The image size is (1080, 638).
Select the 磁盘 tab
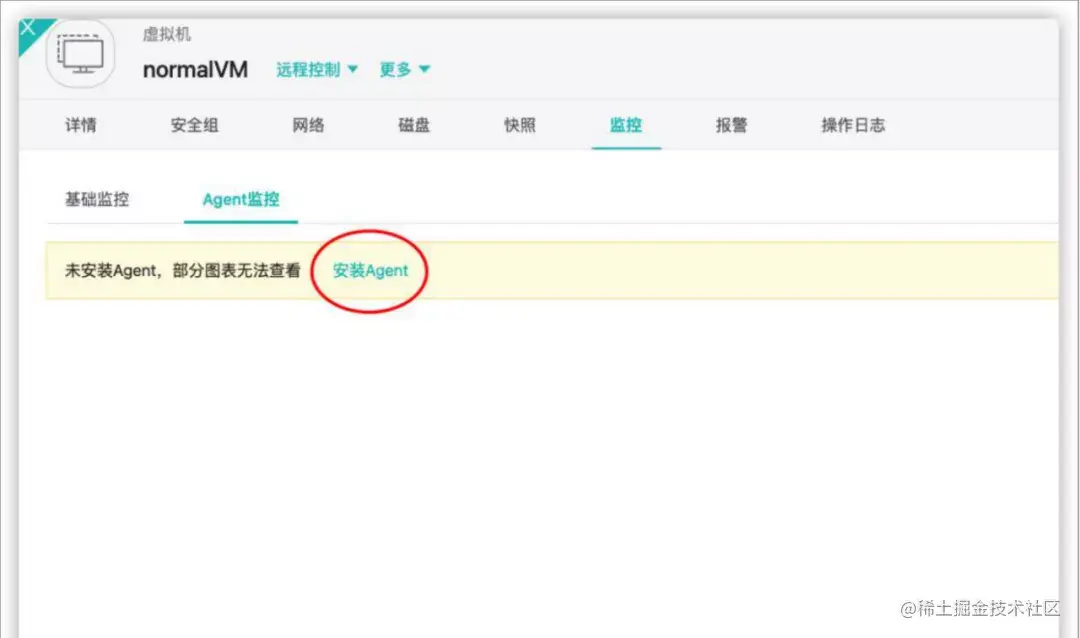point(414,125)
